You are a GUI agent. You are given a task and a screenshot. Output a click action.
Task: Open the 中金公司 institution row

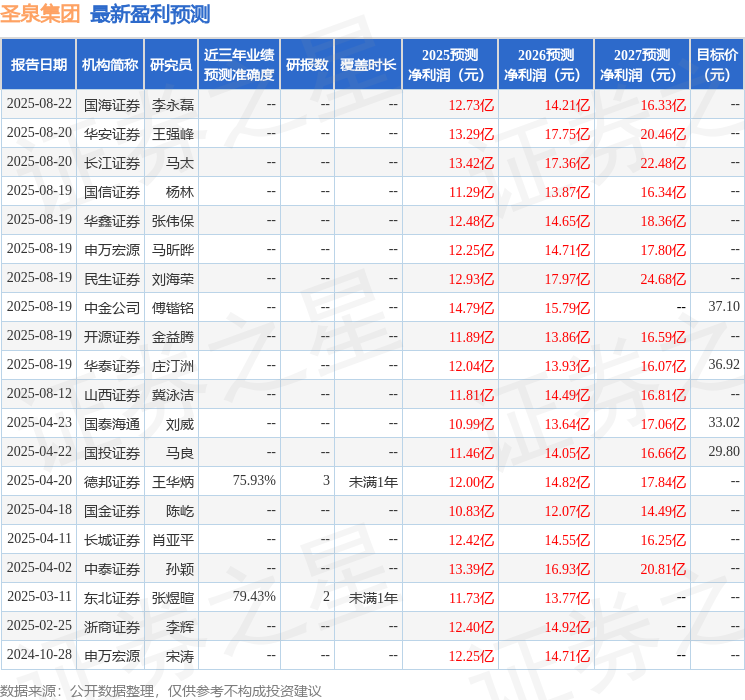point(111,307)
